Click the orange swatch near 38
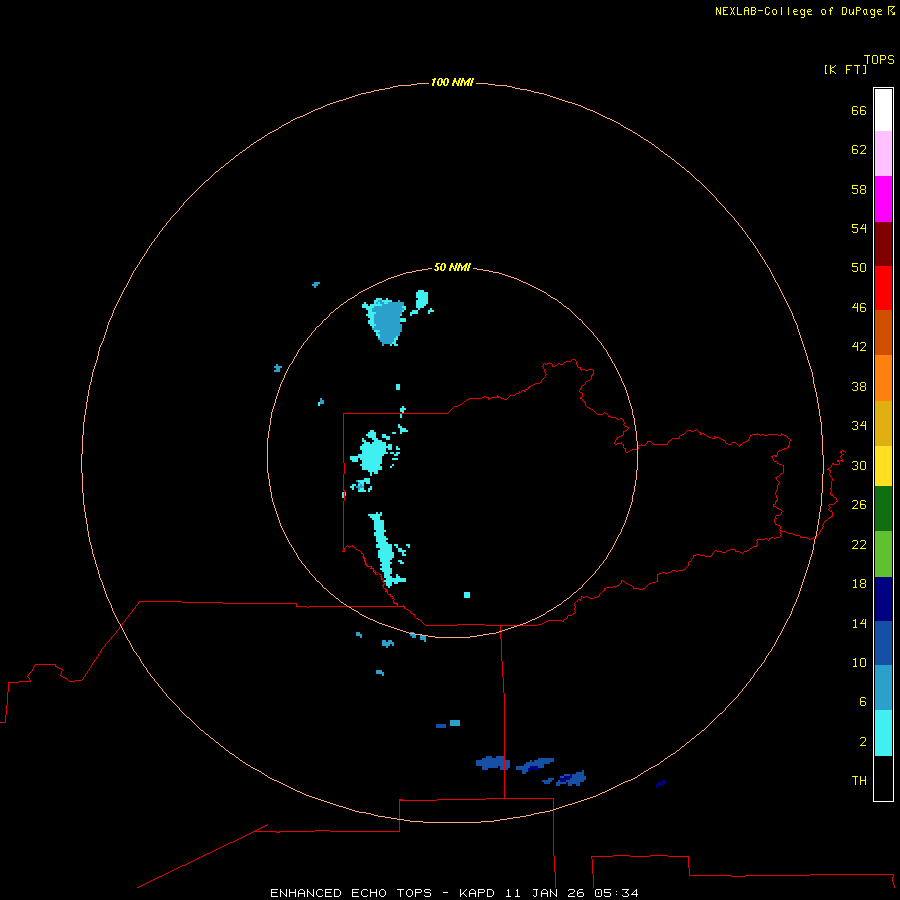The width and height of the screenshot is (900, 900). tap(883, 378)
